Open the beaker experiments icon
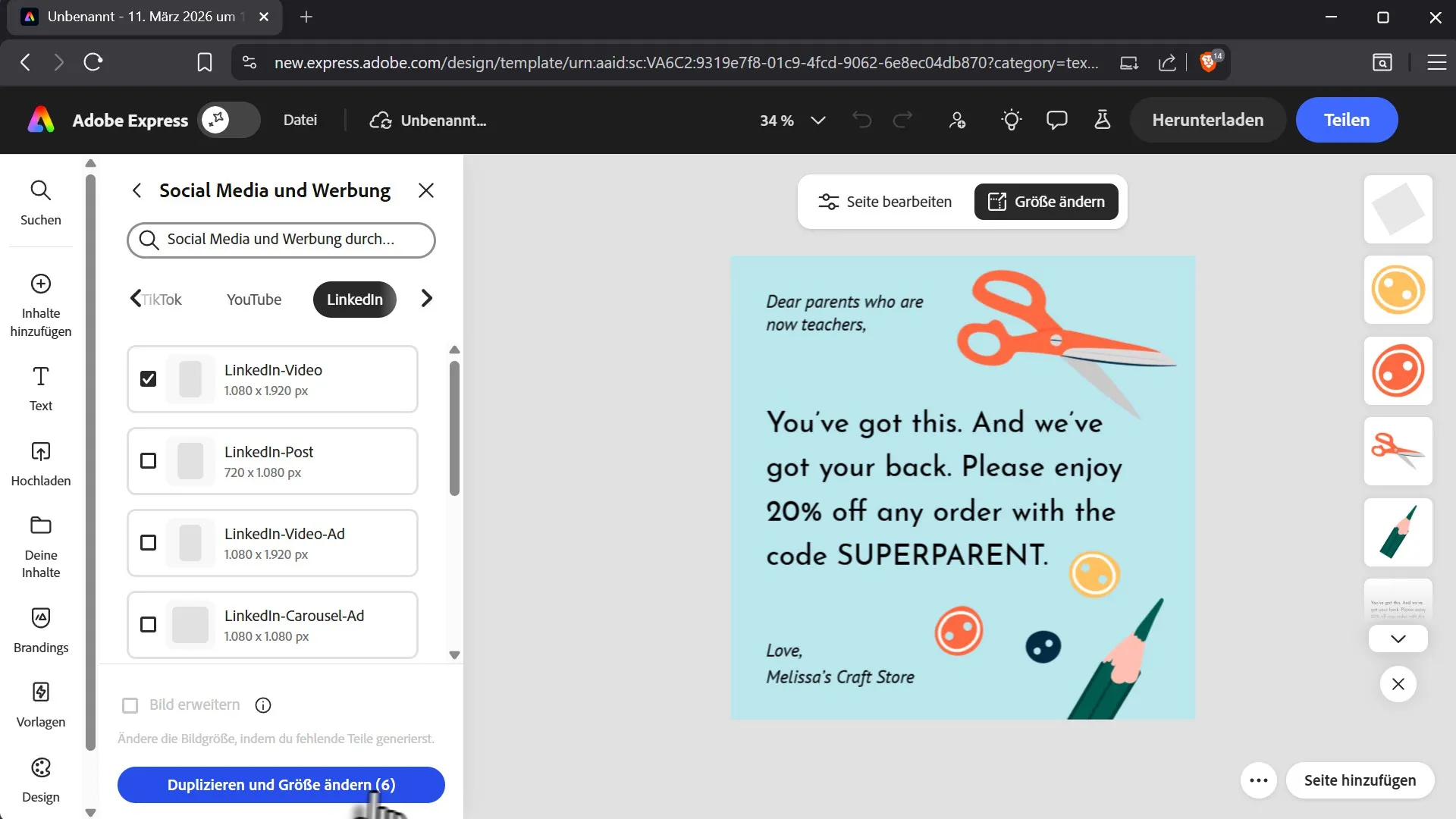Image resolution: width=1456 pixels, height=819 pixels. pos(1102,120)
